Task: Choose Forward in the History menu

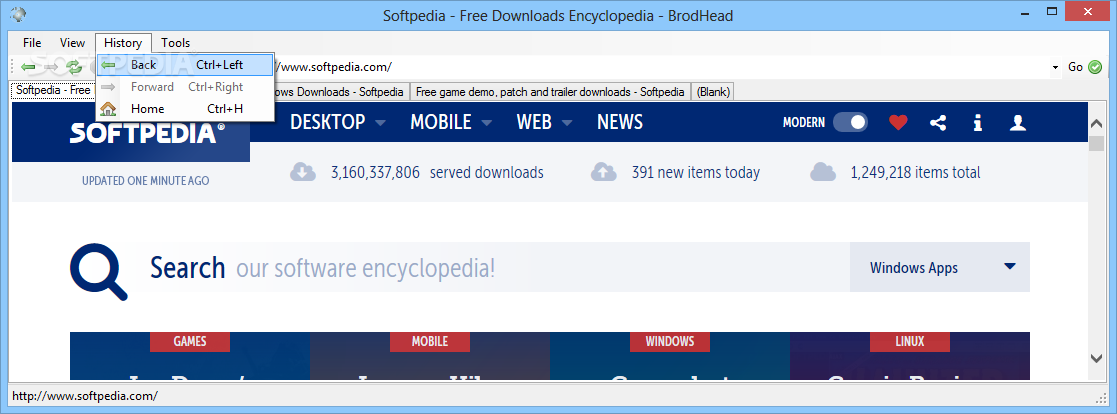Action: tap(185, 87)
